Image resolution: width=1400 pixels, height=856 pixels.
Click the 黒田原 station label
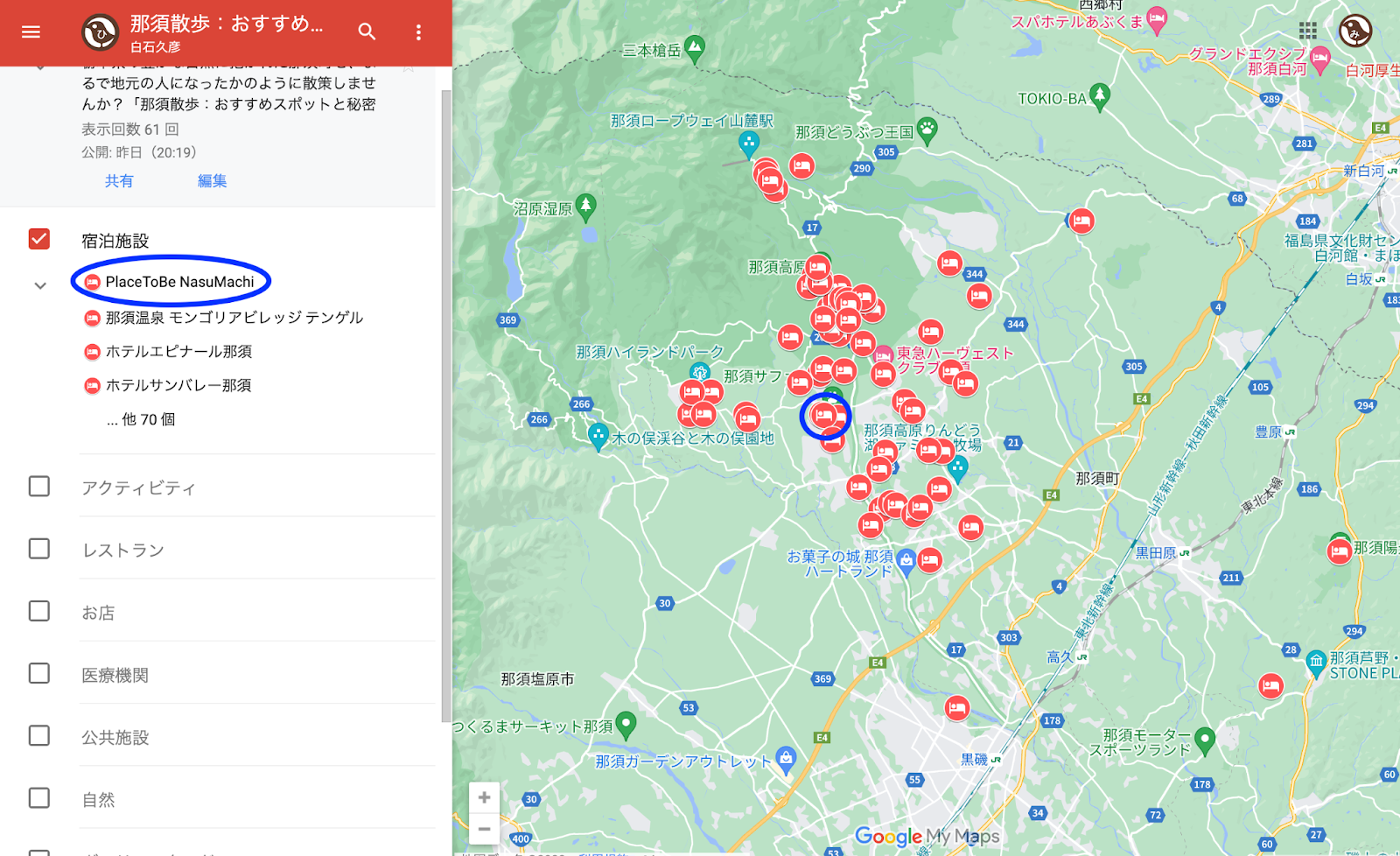pos(1156,553)
